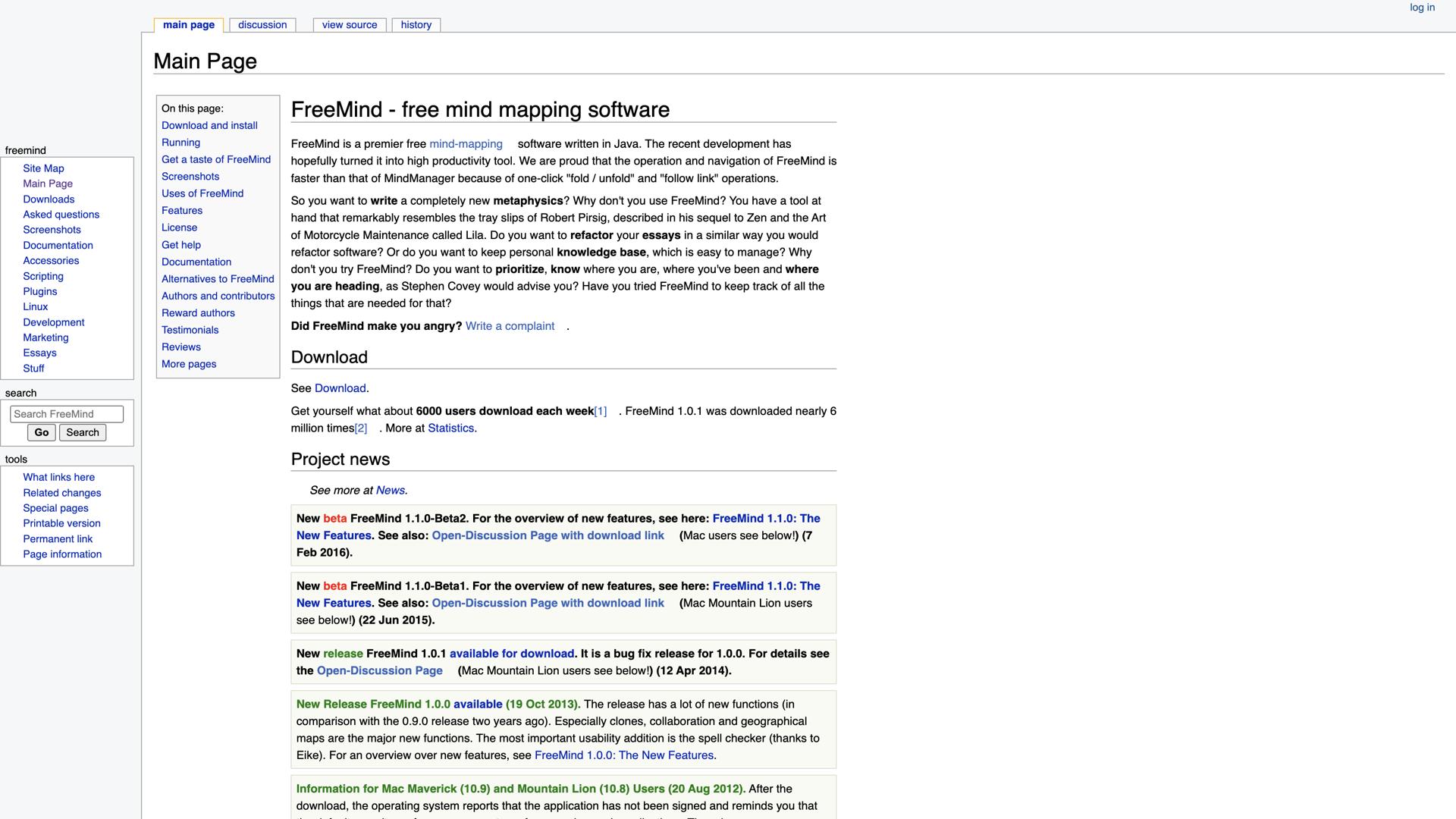Go to Scripting in the sidebar
The height and width of the screenshot is (819, 1456).
pos(43,276)
